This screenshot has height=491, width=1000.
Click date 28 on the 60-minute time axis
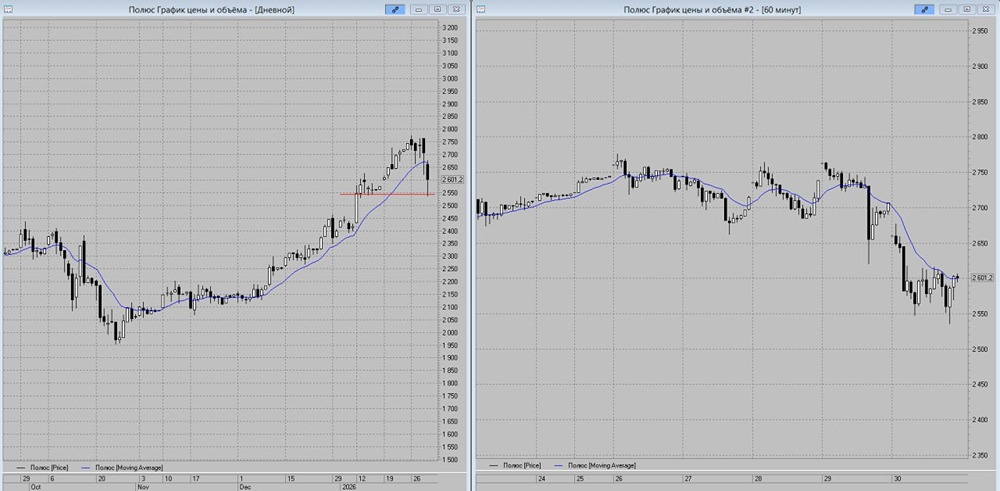758,478
